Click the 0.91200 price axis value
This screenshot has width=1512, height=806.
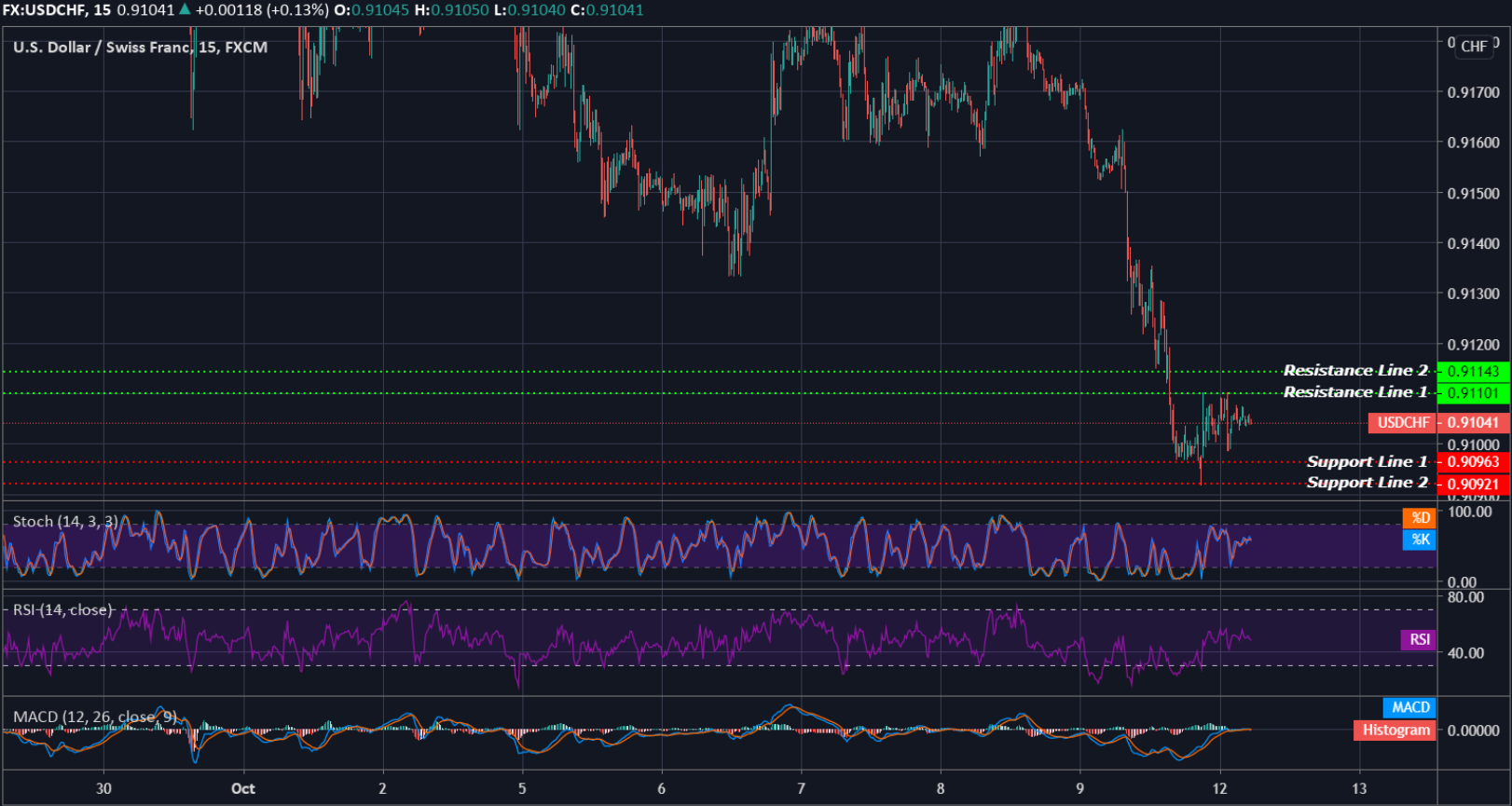click(1474, 345)
